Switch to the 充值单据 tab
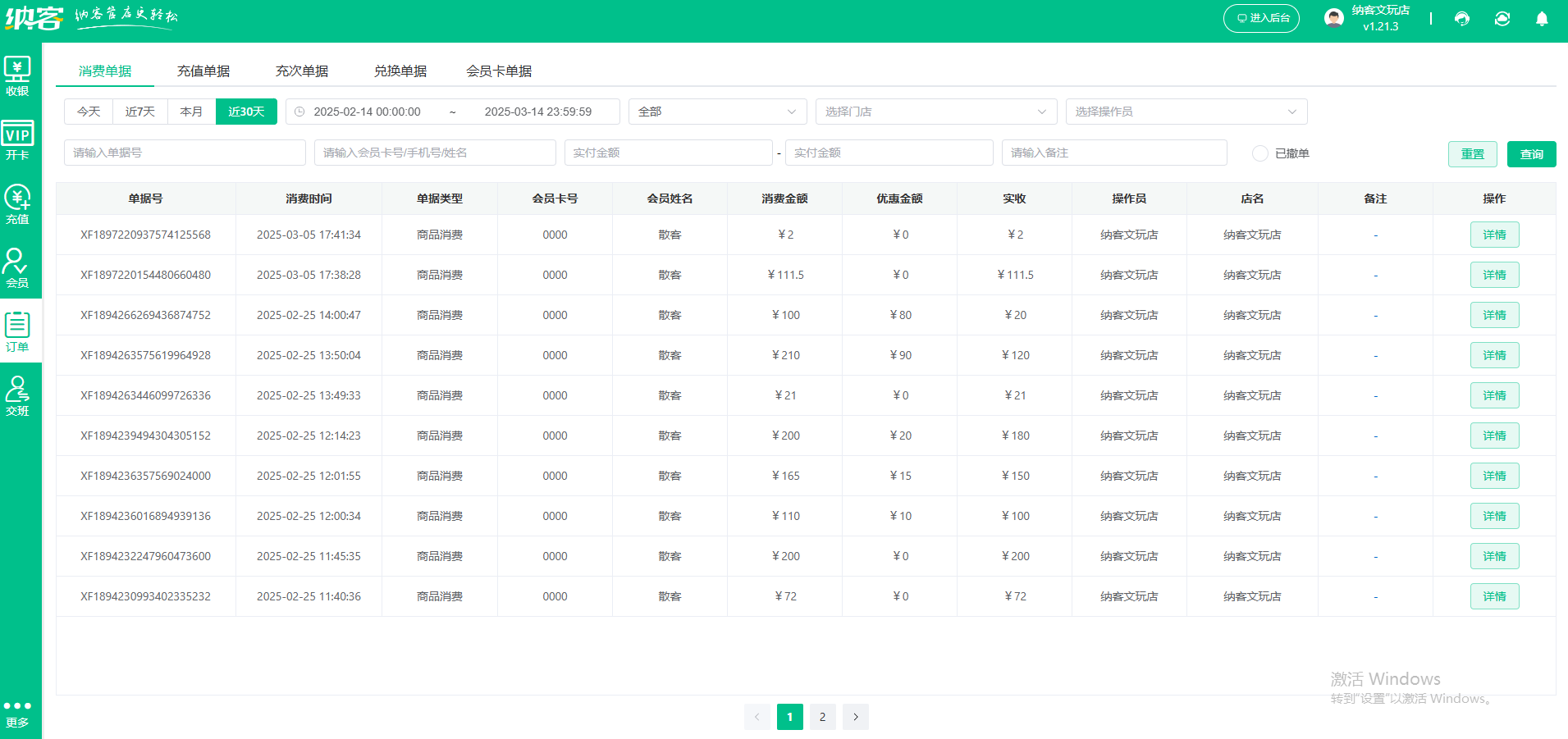The height and width of the screenshot is (739, 1568). pyautogui.click(x=204, y=71)
